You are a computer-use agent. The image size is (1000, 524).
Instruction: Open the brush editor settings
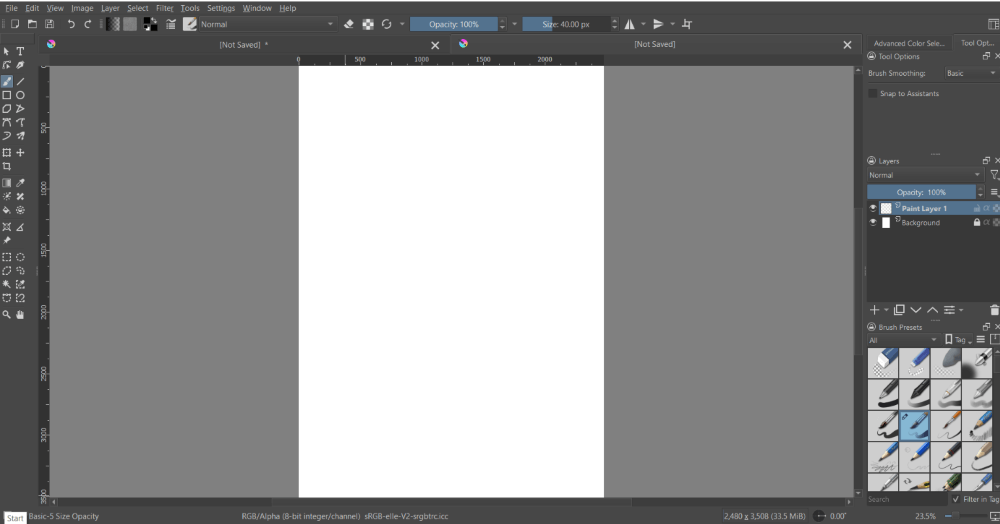pyautogui.click(x=171, y=24)
